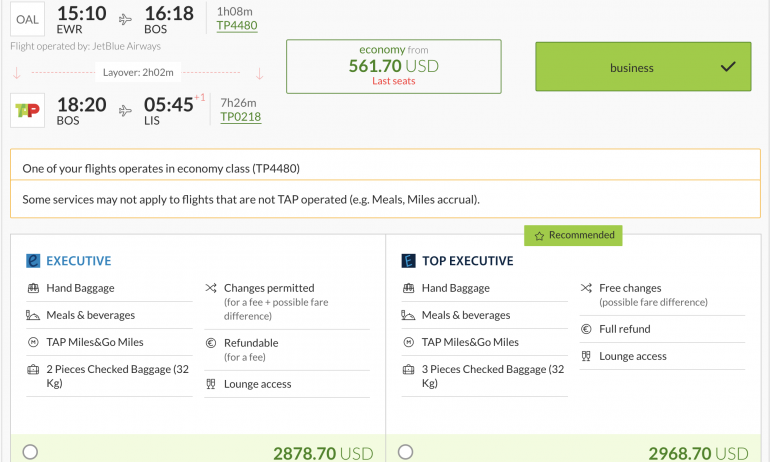Click the TAP airline logo

tap(27, 109)
